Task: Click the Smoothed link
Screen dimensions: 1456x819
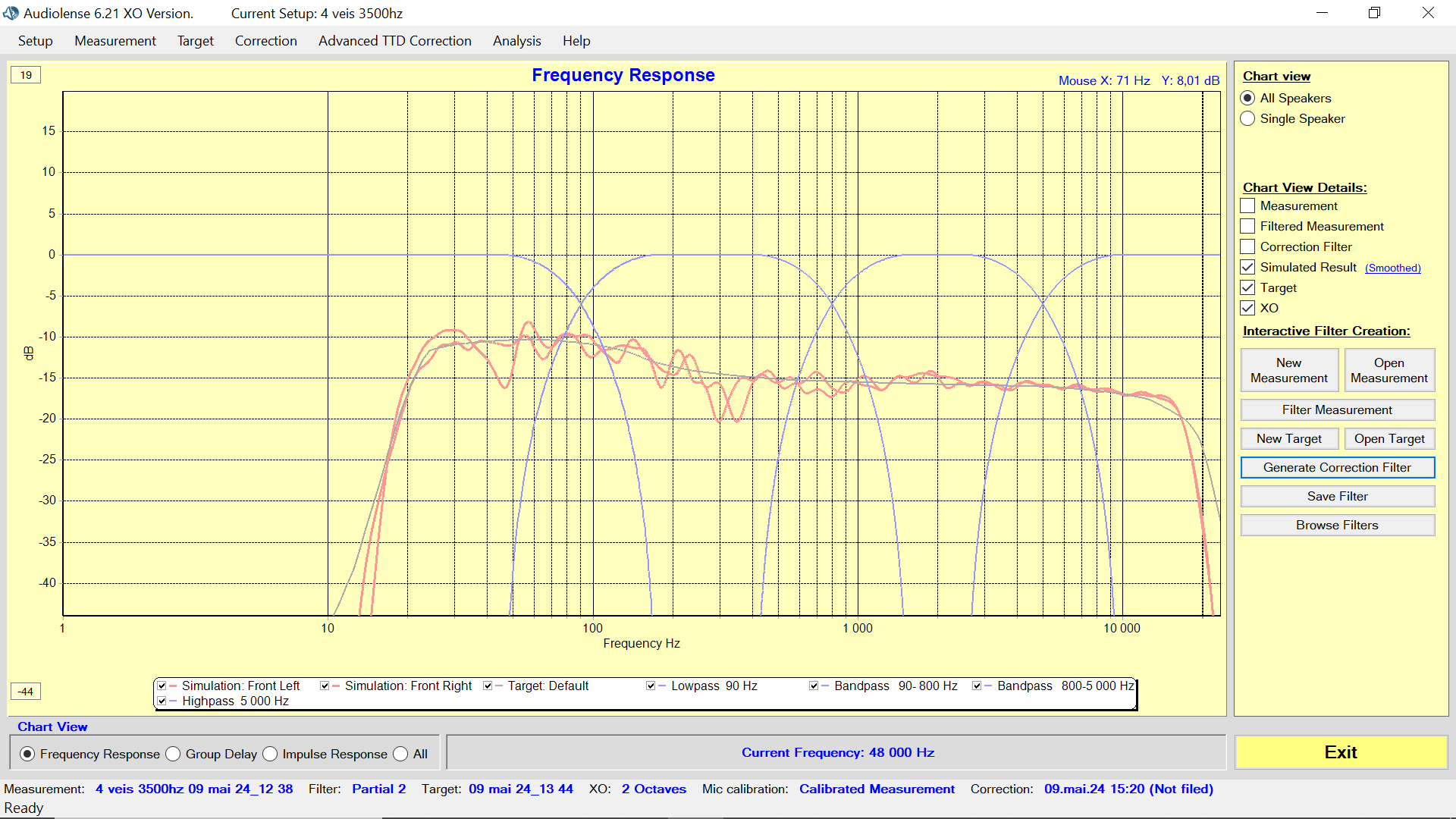Action: pyautogui.click(x=1392, y=268)
